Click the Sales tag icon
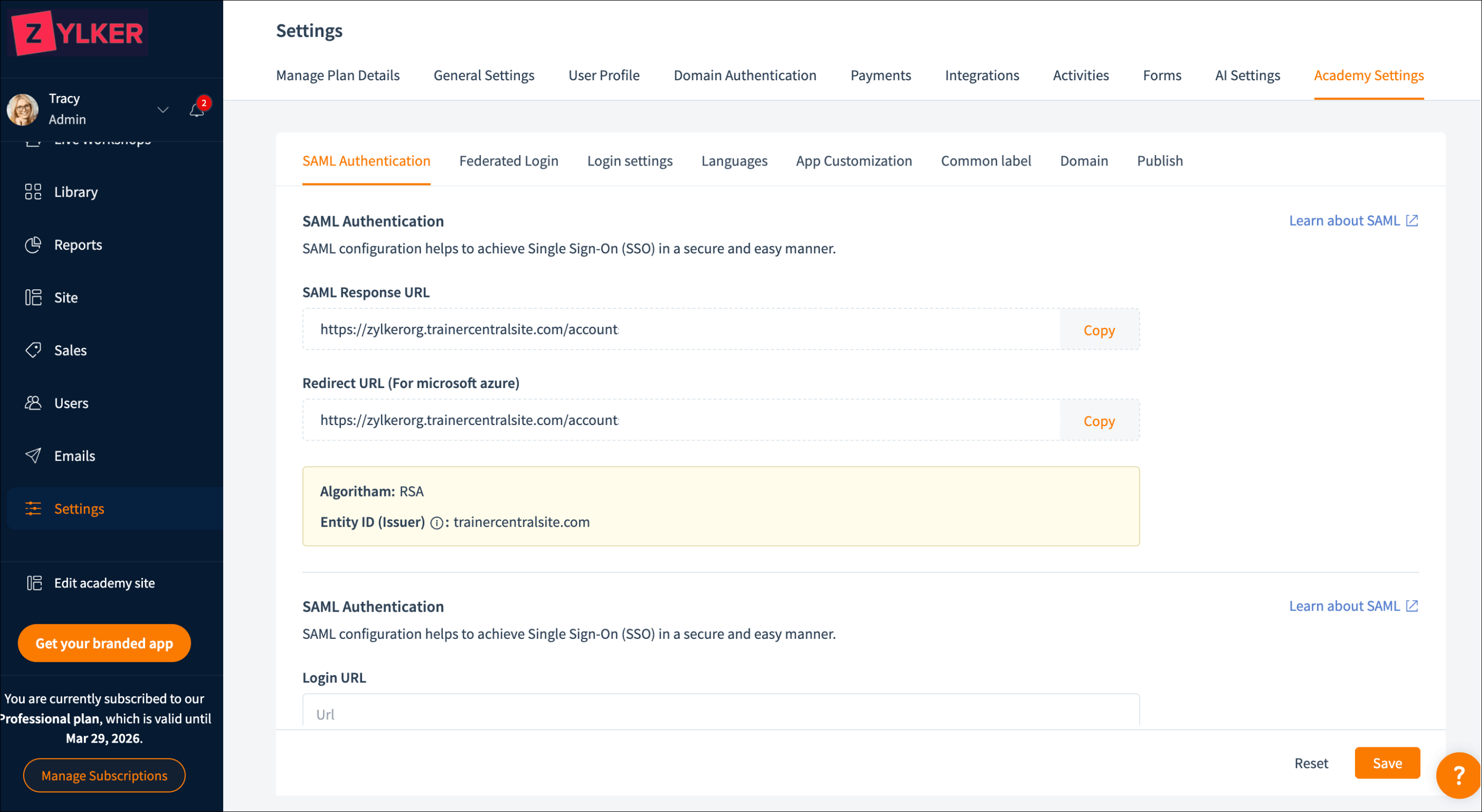Image resolution: width=1482 pixels, height=812 pixels. (33, 349)
